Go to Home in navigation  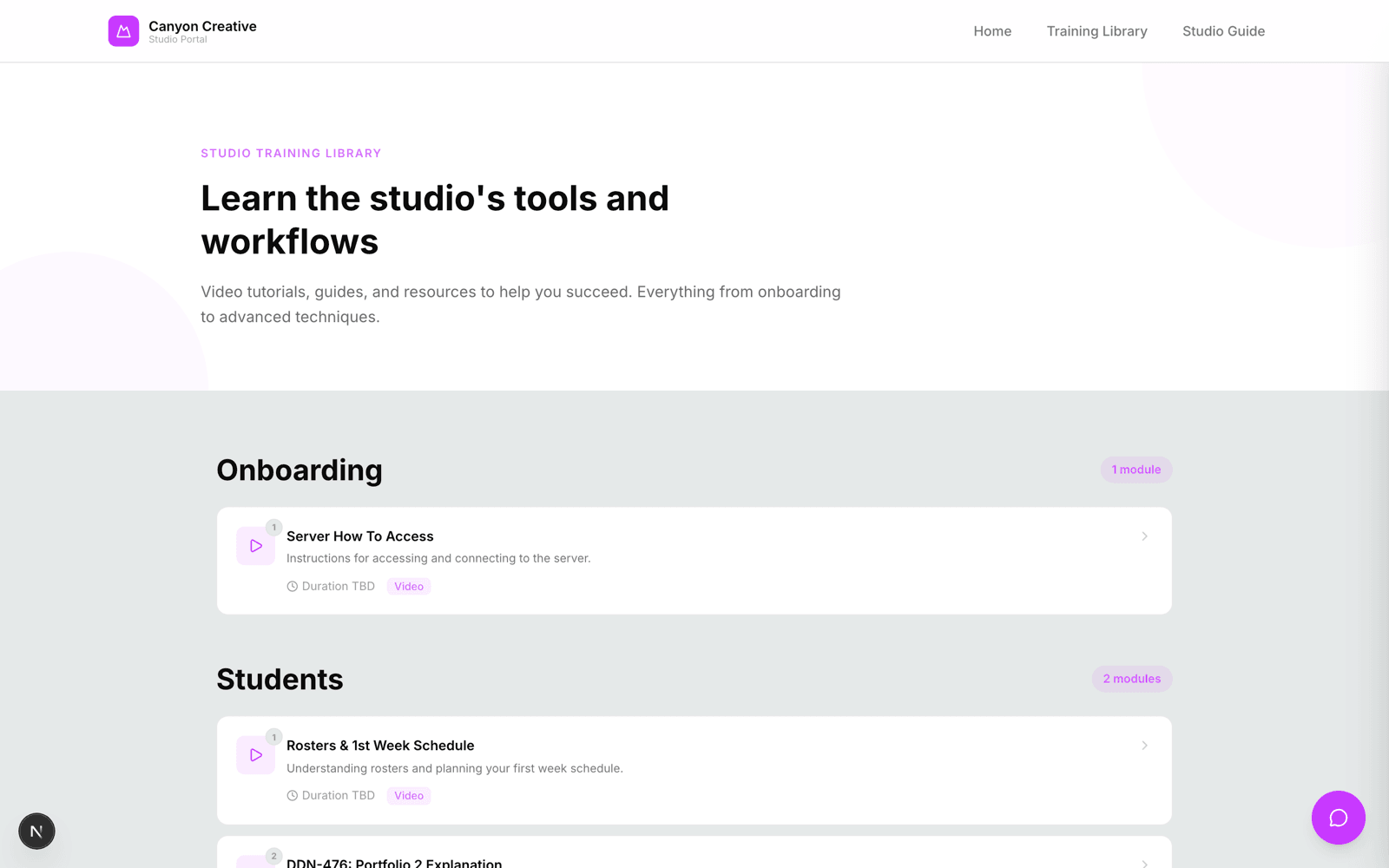tap(992, 31)
